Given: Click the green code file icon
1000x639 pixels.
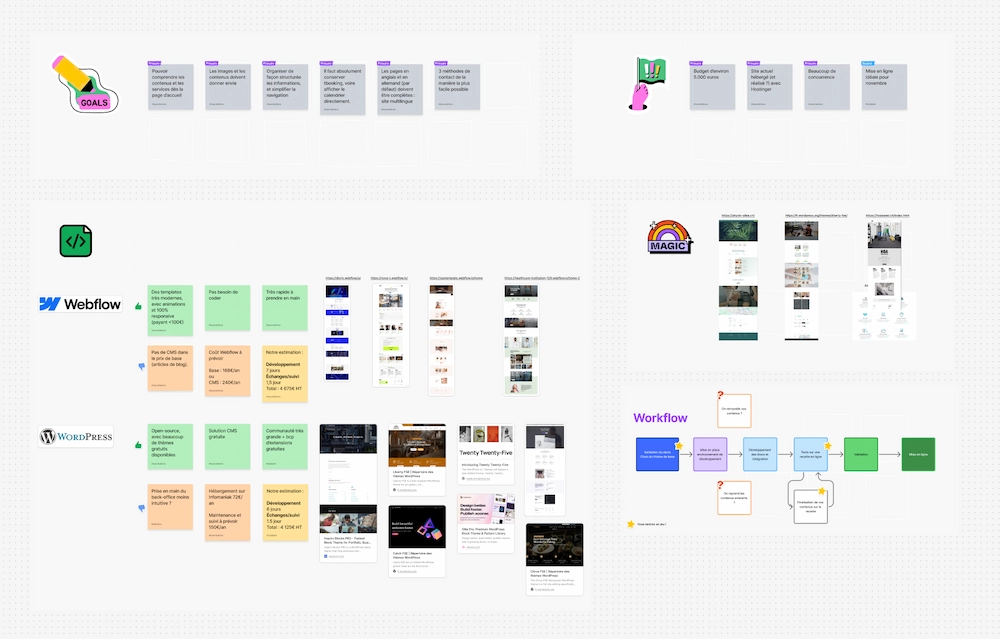Looking at the screenshot, I should pyautogui.click(x=76, y=240).
